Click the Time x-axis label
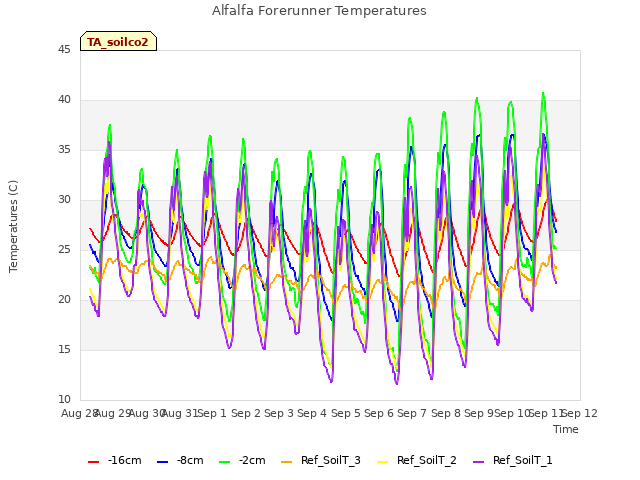 566,429
